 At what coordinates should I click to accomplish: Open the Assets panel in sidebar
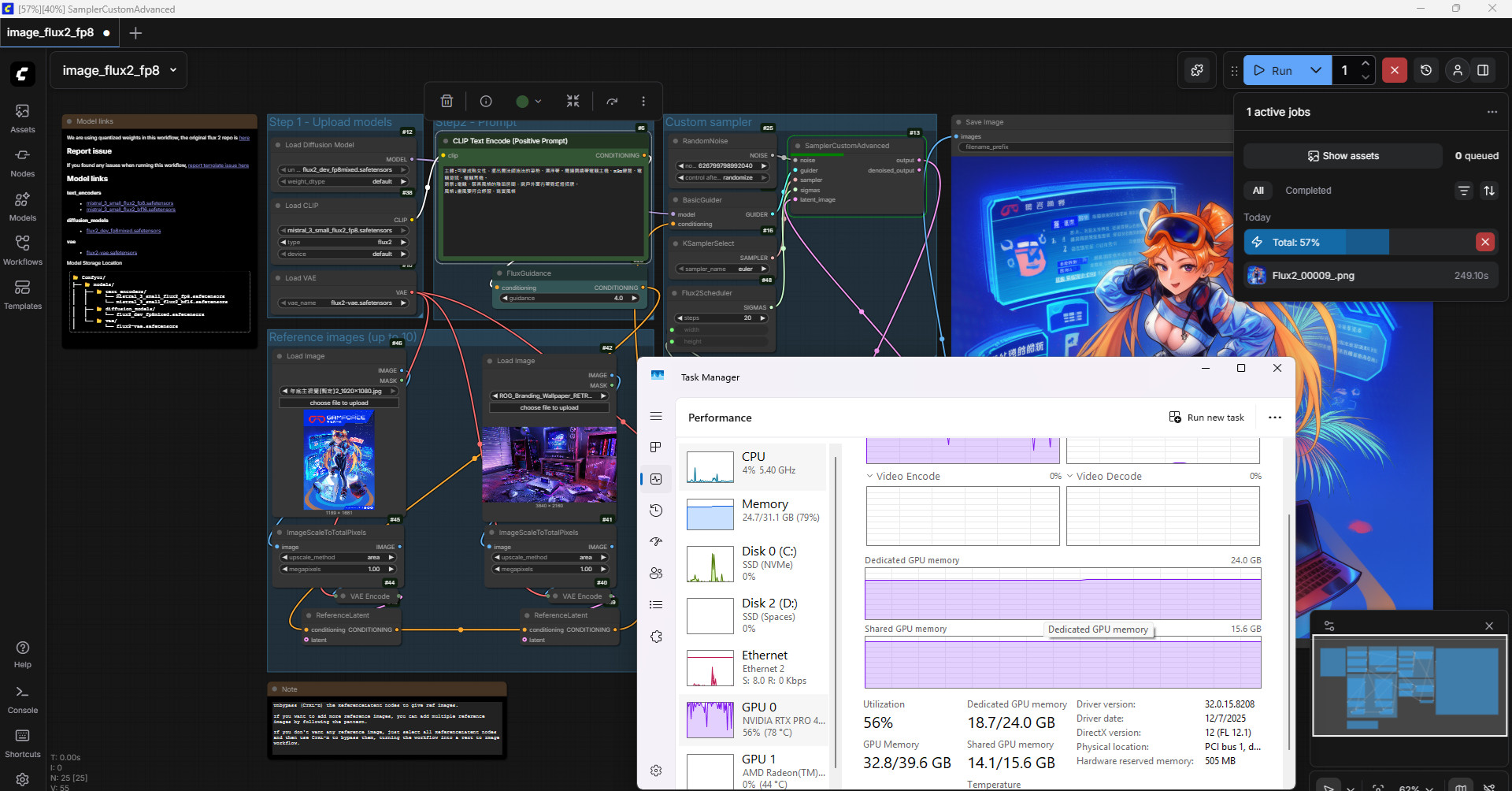(22, 118)
